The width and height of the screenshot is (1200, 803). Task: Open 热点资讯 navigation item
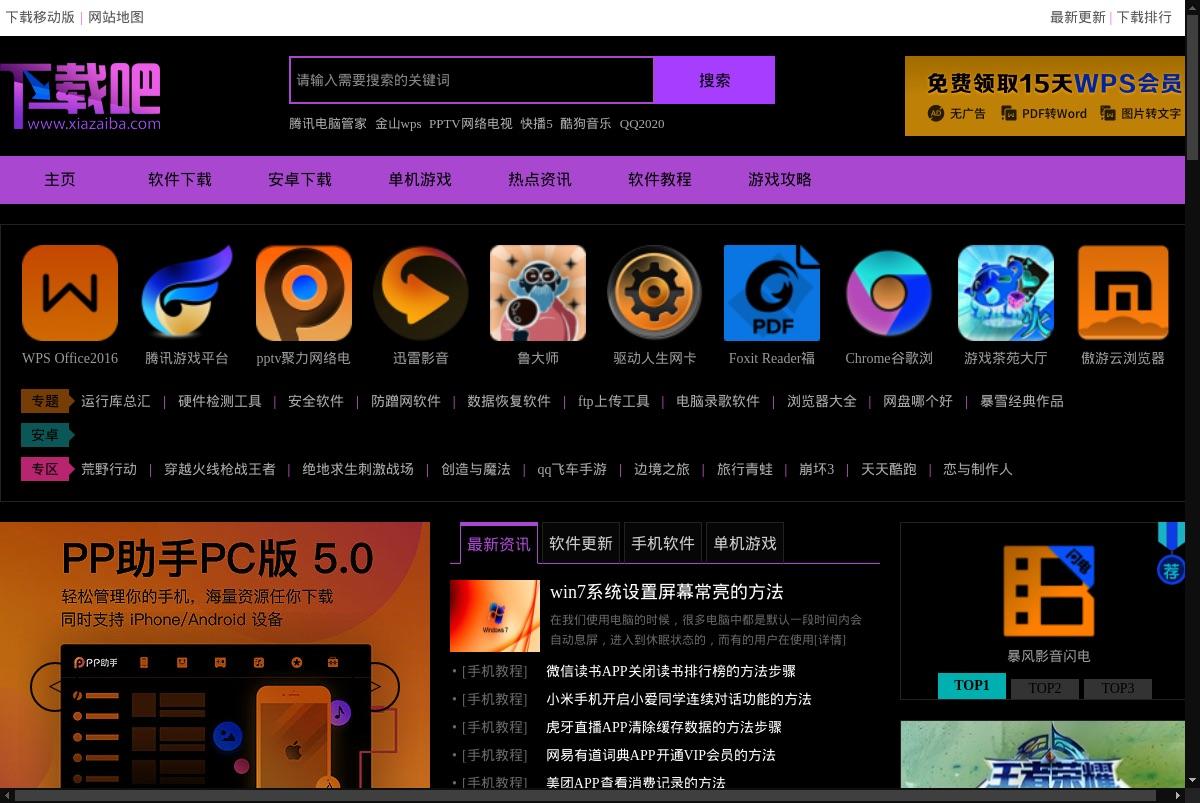(x=540, y=180)
